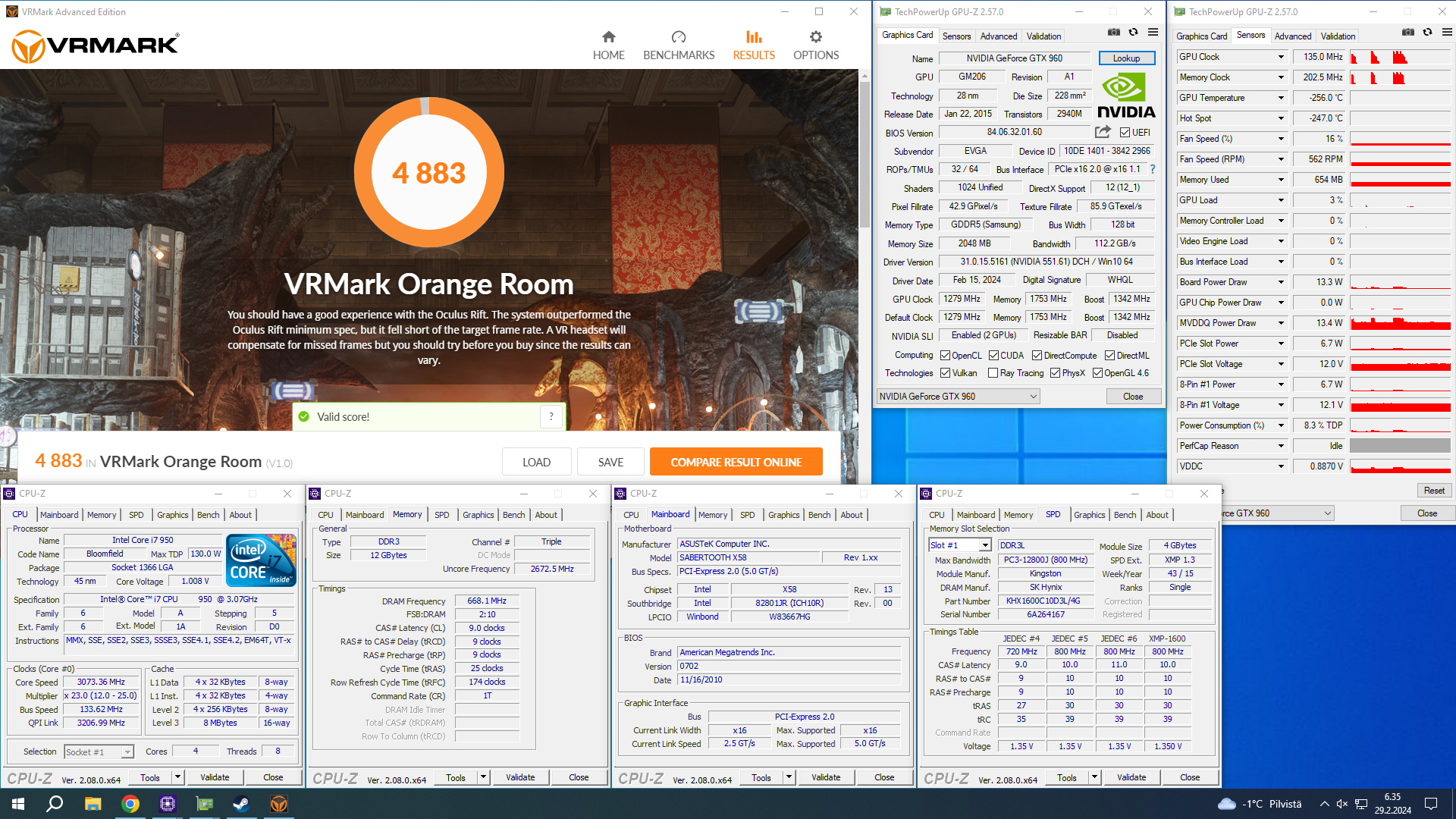
Task: Click bus interface question mark in GPU-Z
Action: coord(1153,169)
